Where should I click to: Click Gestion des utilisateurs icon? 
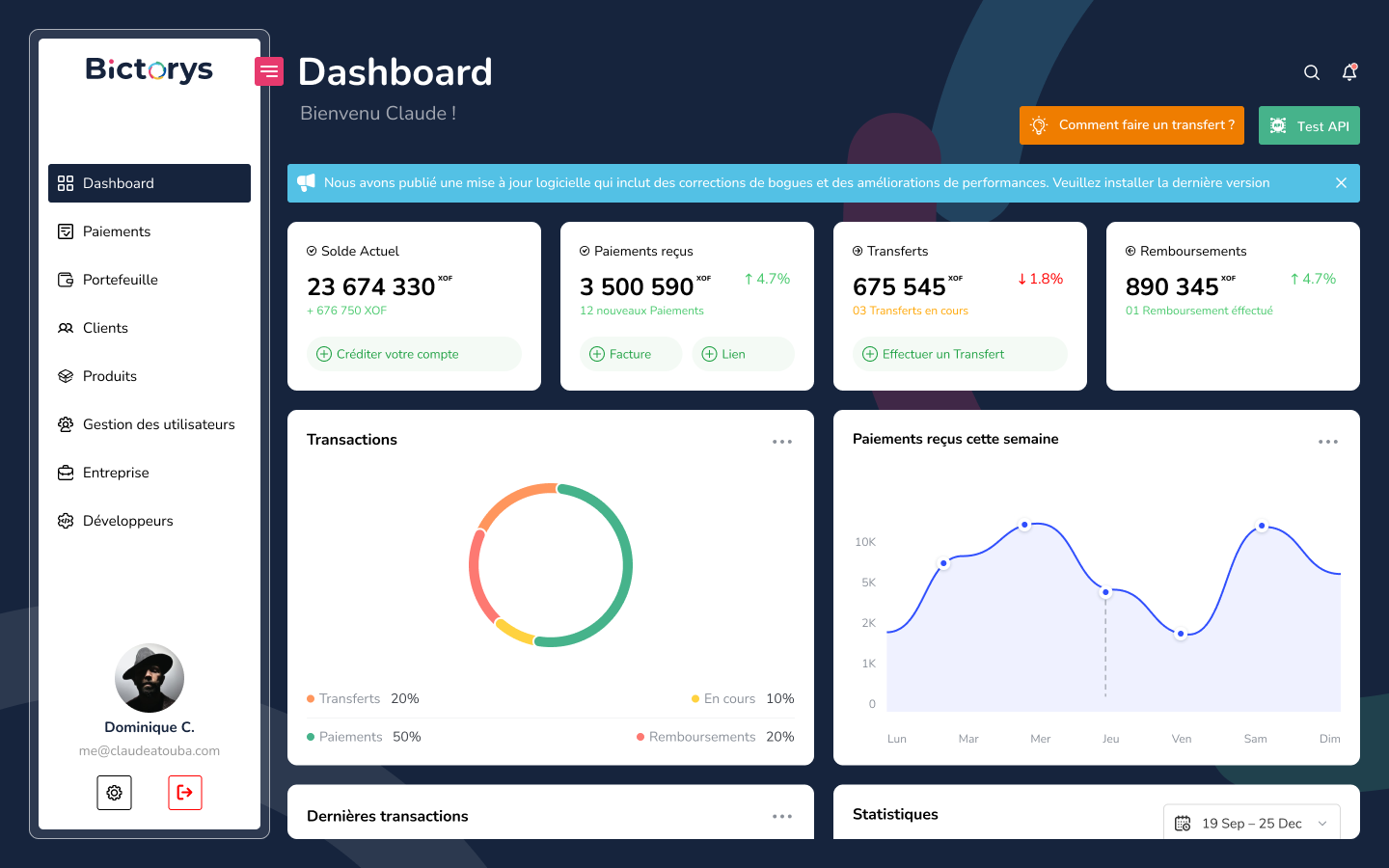(66, 424)
